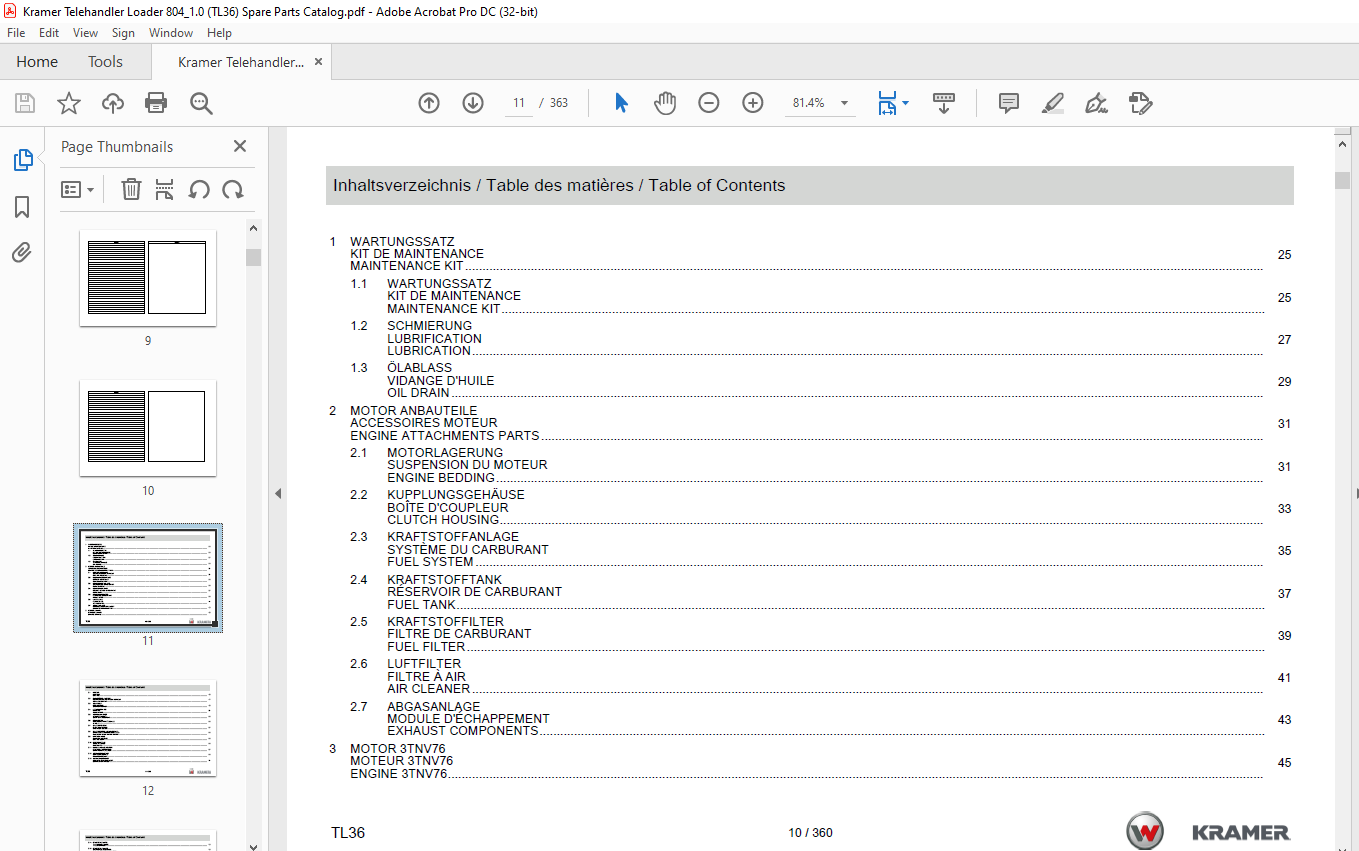Open fit page options dropdown arrow
Image resolution: width=1359 pixels, height=851 pixels.
tap(905, 103)
